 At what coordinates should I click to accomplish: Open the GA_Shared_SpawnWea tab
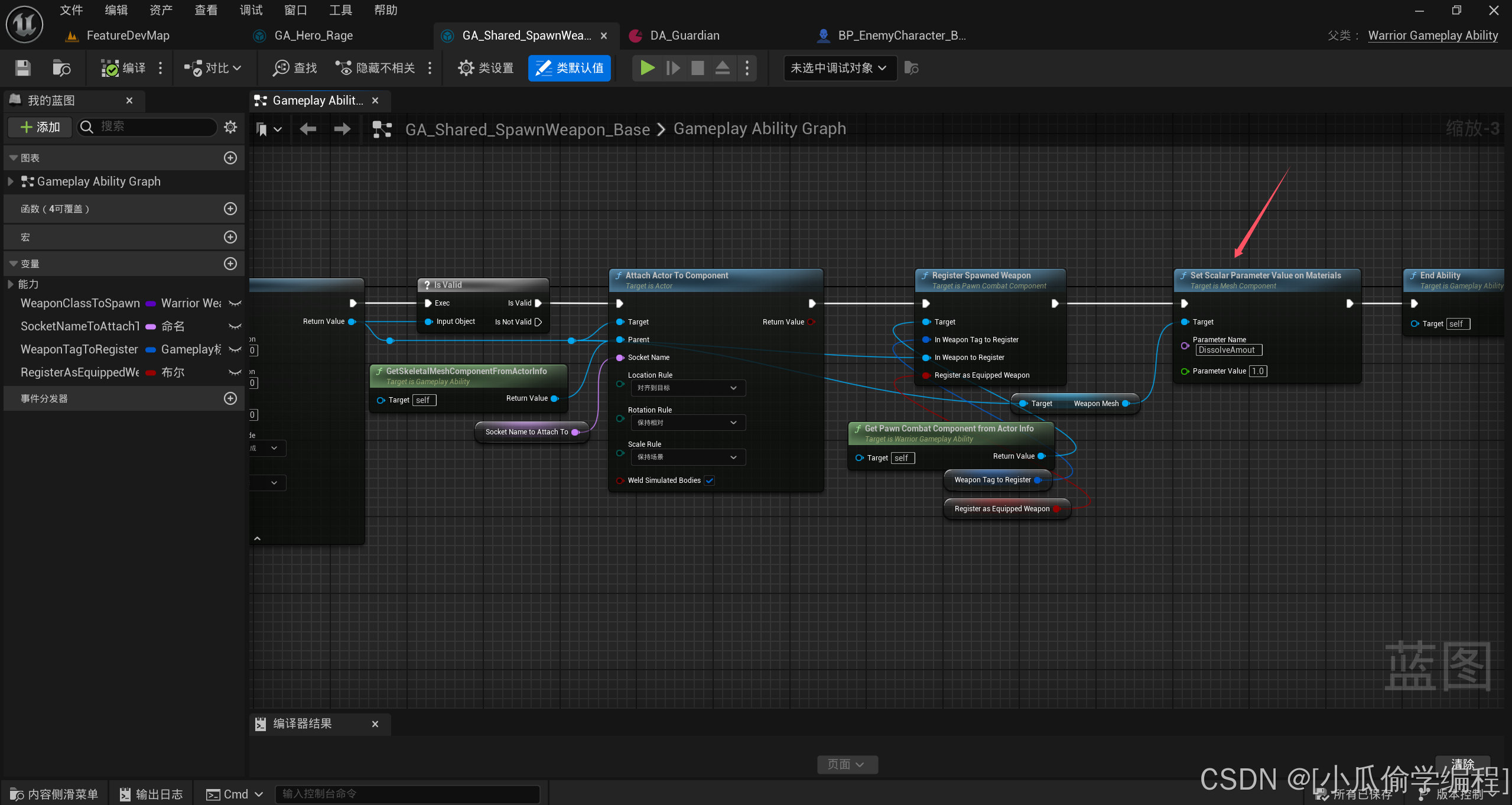519,35
